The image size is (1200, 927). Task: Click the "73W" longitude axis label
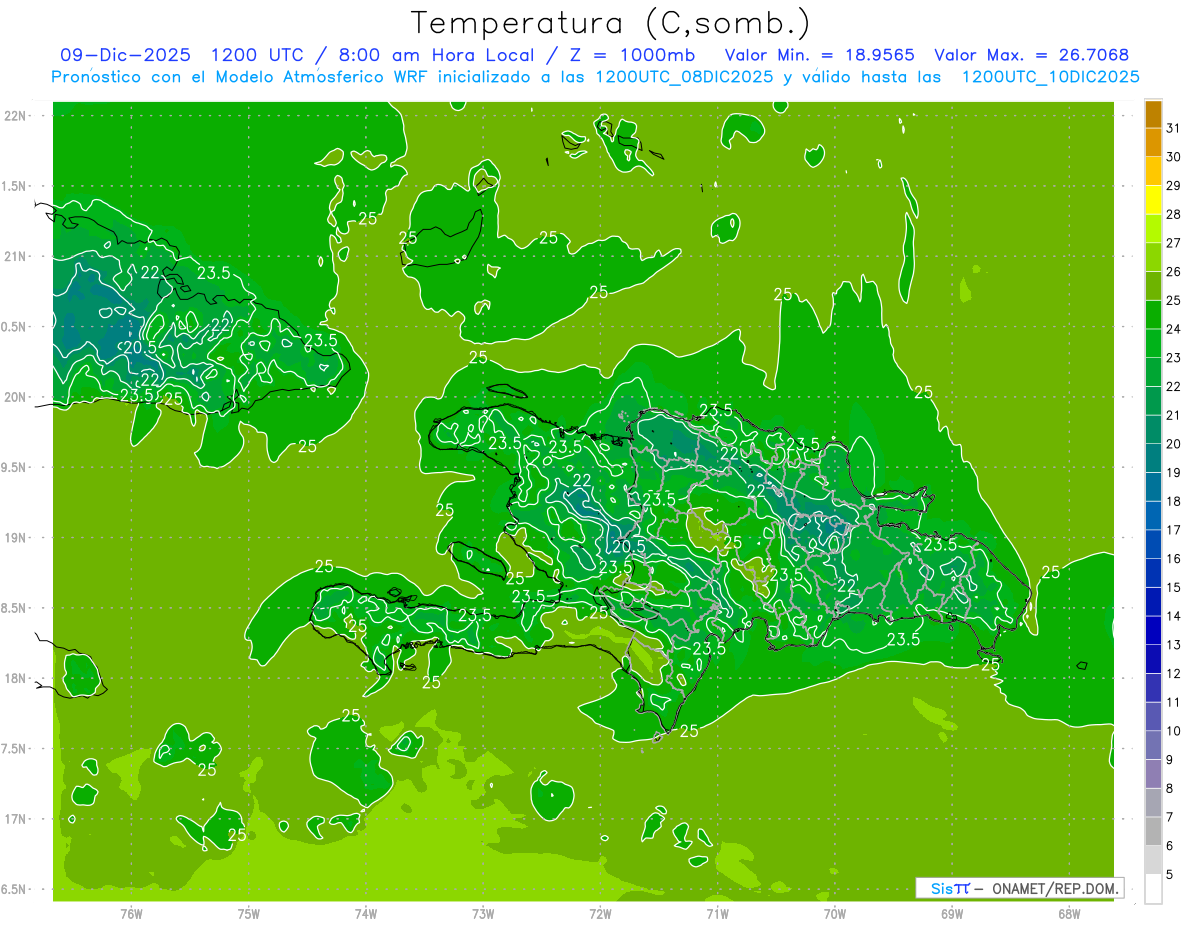pos(483,914)
